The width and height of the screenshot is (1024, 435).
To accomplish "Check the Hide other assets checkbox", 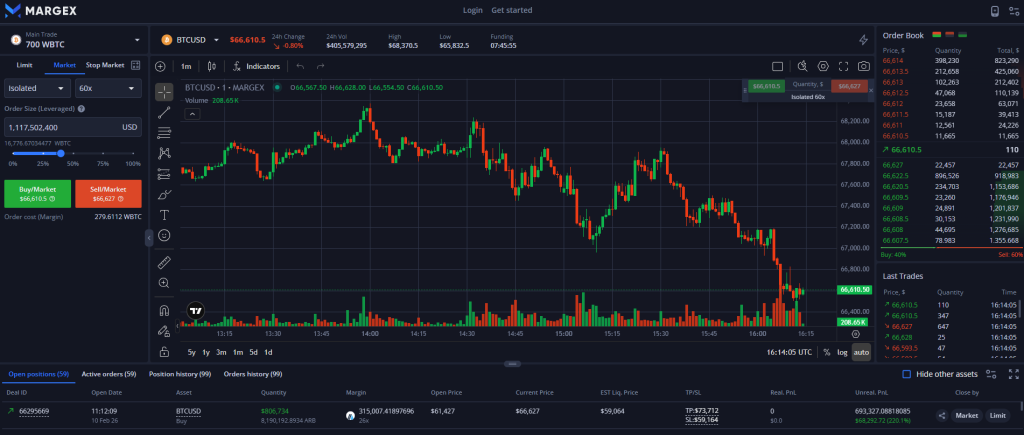I will 906,374.
